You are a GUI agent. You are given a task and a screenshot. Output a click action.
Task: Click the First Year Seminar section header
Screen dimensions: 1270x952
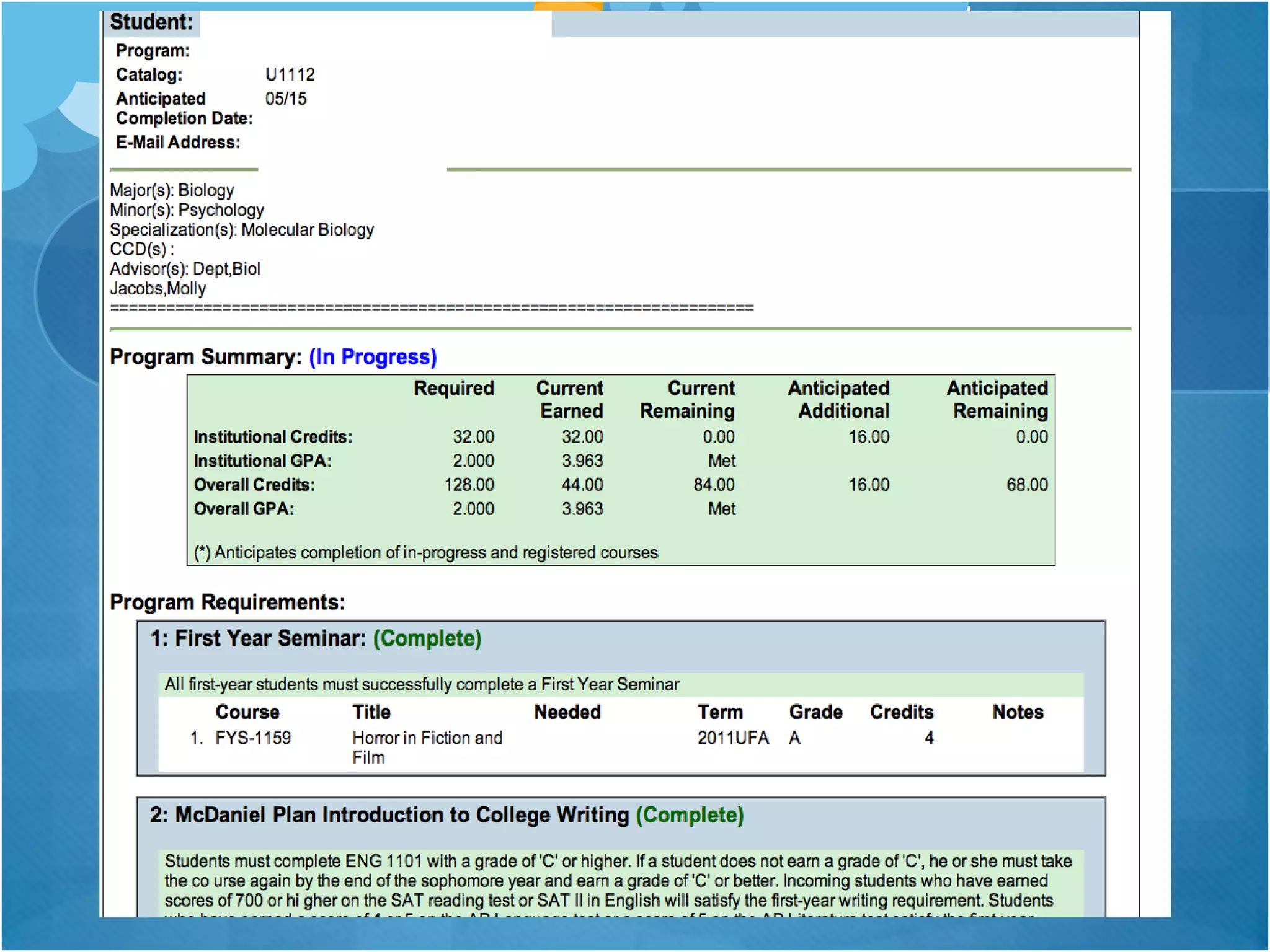tap(258, 638)
